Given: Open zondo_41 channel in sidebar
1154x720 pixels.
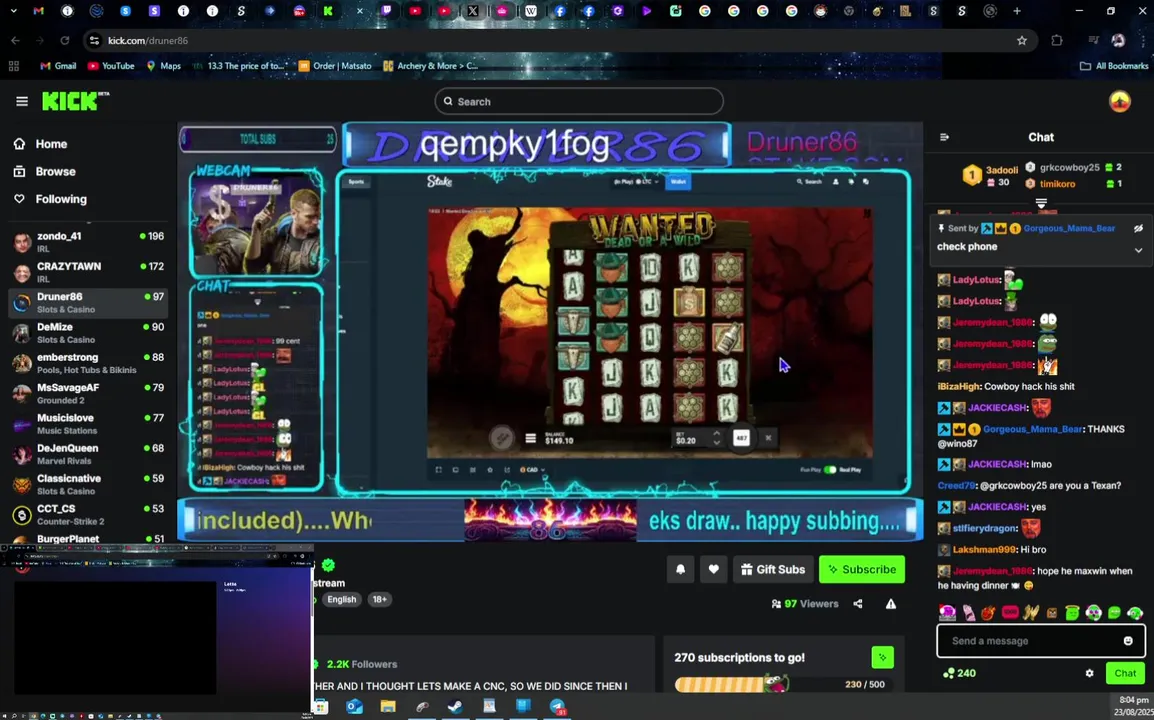Looking at the screenshot, I should [x=88, y=241].
